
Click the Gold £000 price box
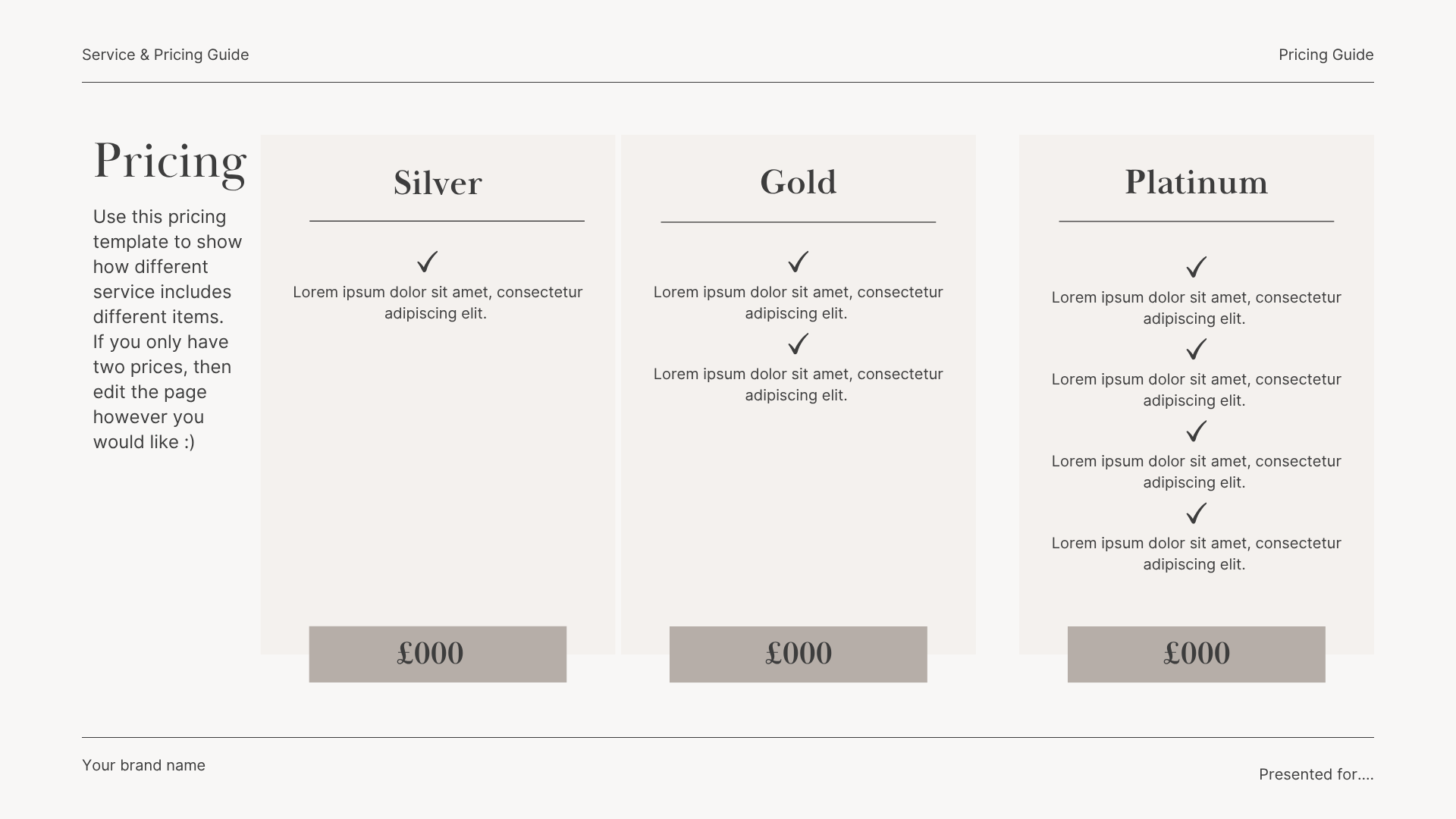[799, 654]
